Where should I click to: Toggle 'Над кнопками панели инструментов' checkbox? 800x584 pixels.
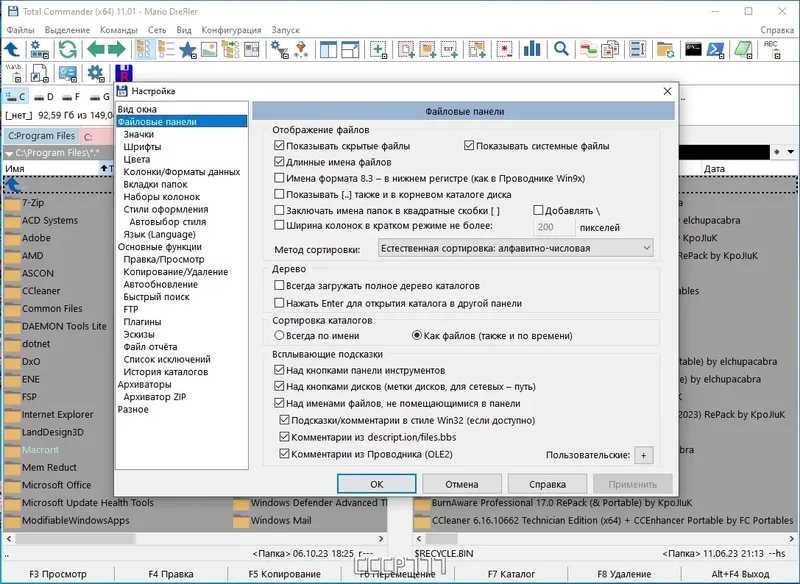(x=279, y=370)
